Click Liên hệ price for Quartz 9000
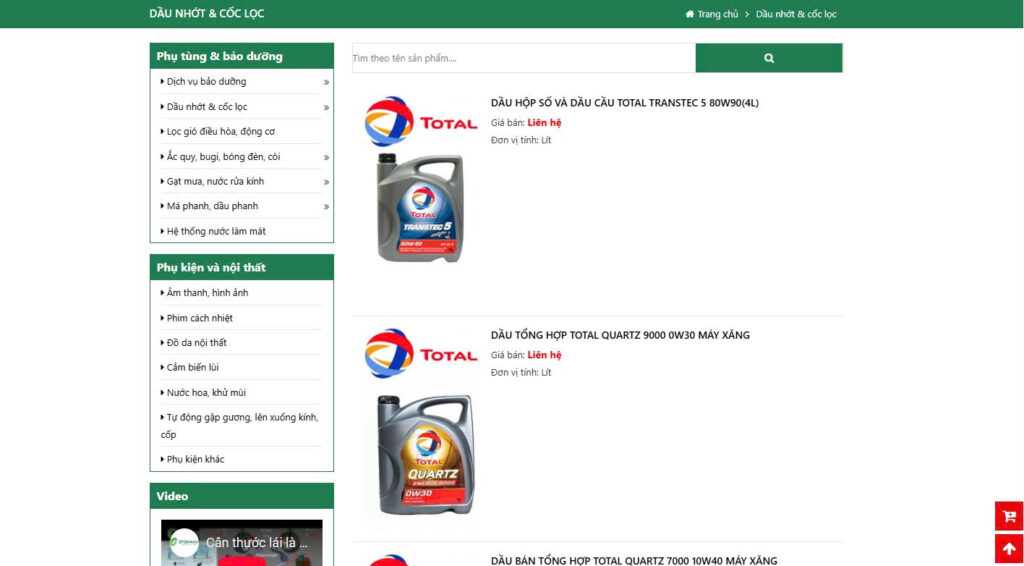Viewport: 1024px width, 566px height. tap(544, 355)
